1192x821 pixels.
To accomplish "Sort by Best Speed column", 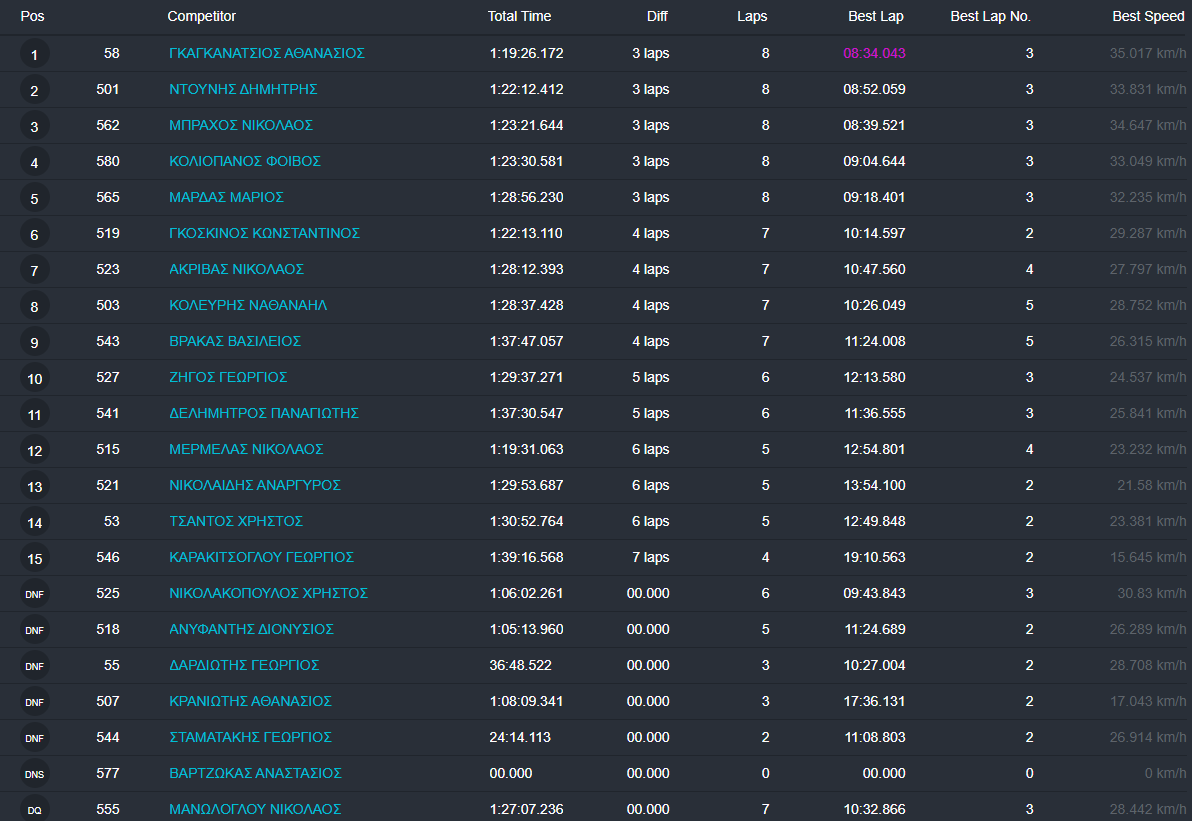I will pos(1148,16).
